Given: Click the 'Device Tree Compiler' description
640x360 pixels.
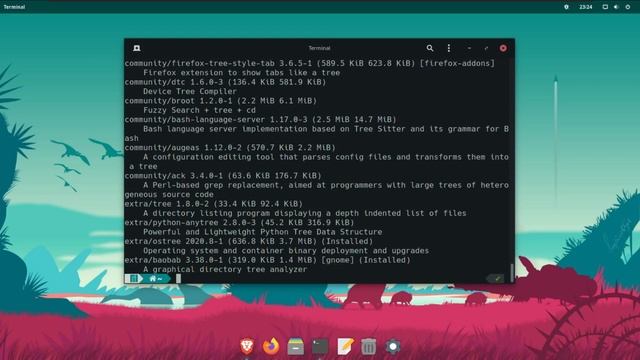Looking at the screenshot, I should click(x=190, y=91).
